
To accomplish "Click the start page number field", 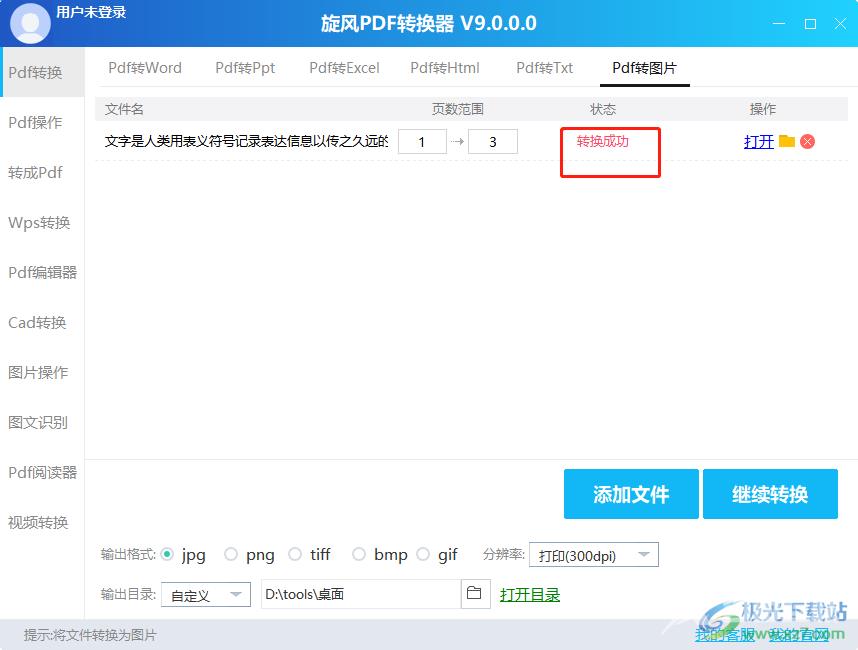I will coord(422,142).
